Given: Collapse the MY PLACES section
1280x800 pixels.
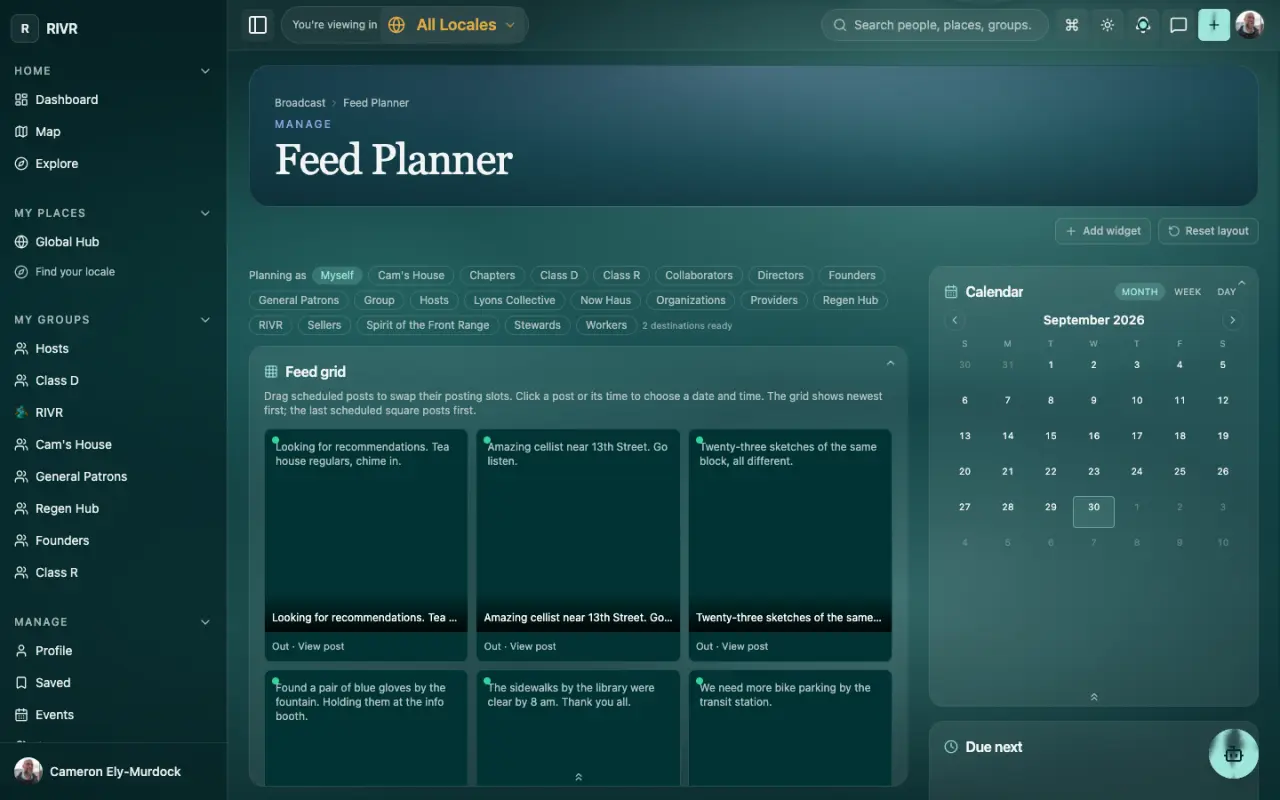Looking at the screenshot, I should tap(205, 213).
